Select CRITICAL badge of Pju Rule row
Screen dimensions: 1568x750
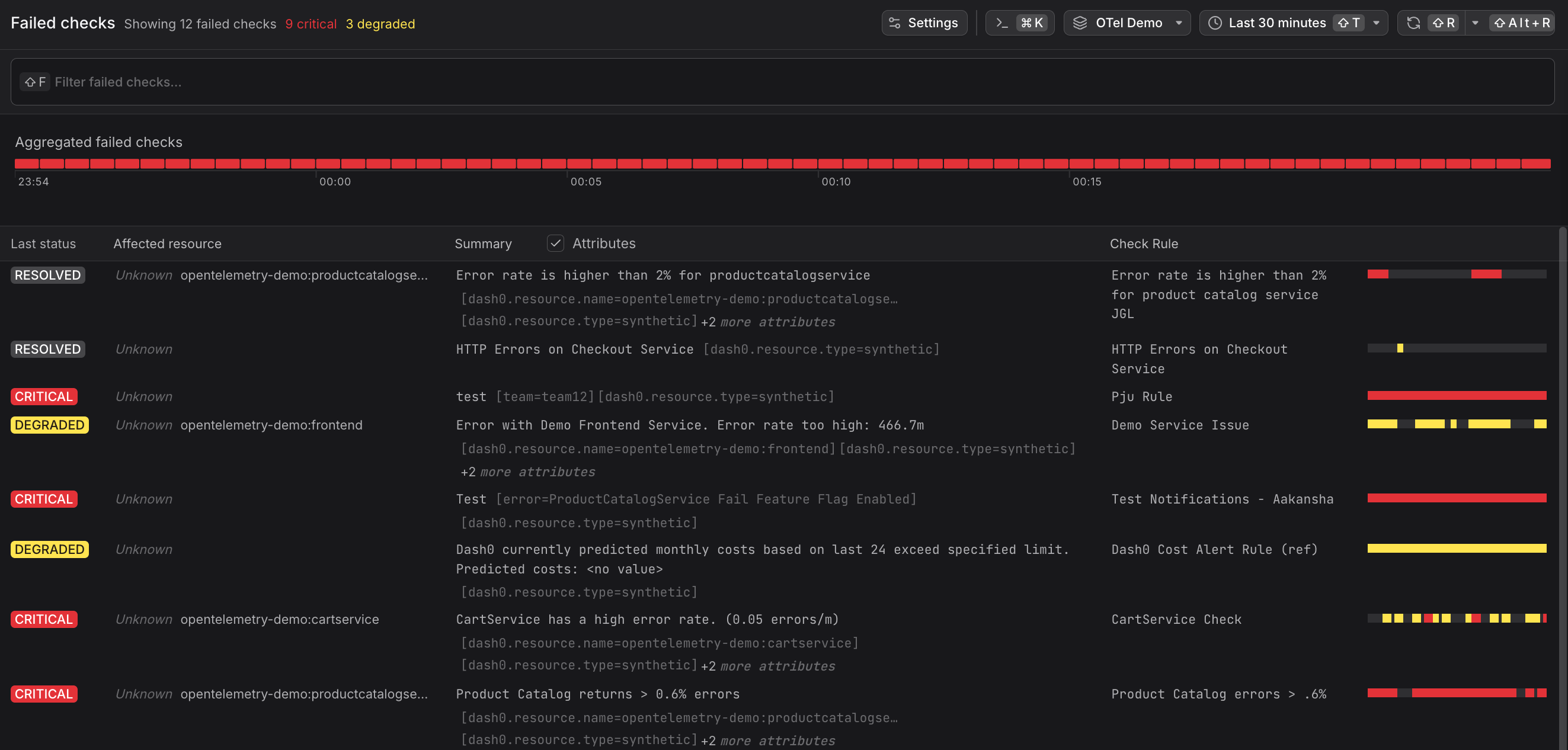pos(44,396)
